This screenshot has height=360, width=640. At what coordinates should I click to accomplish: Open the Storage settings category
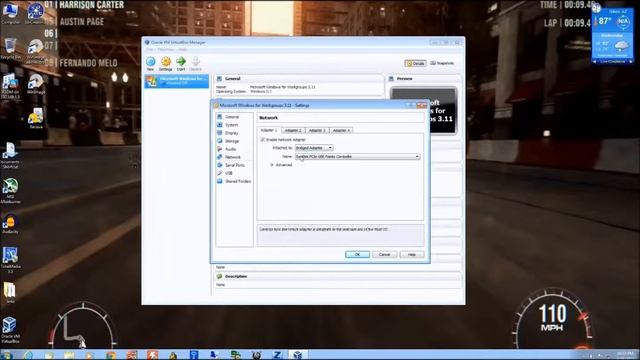pyautogui.click(x=232, y=141)
